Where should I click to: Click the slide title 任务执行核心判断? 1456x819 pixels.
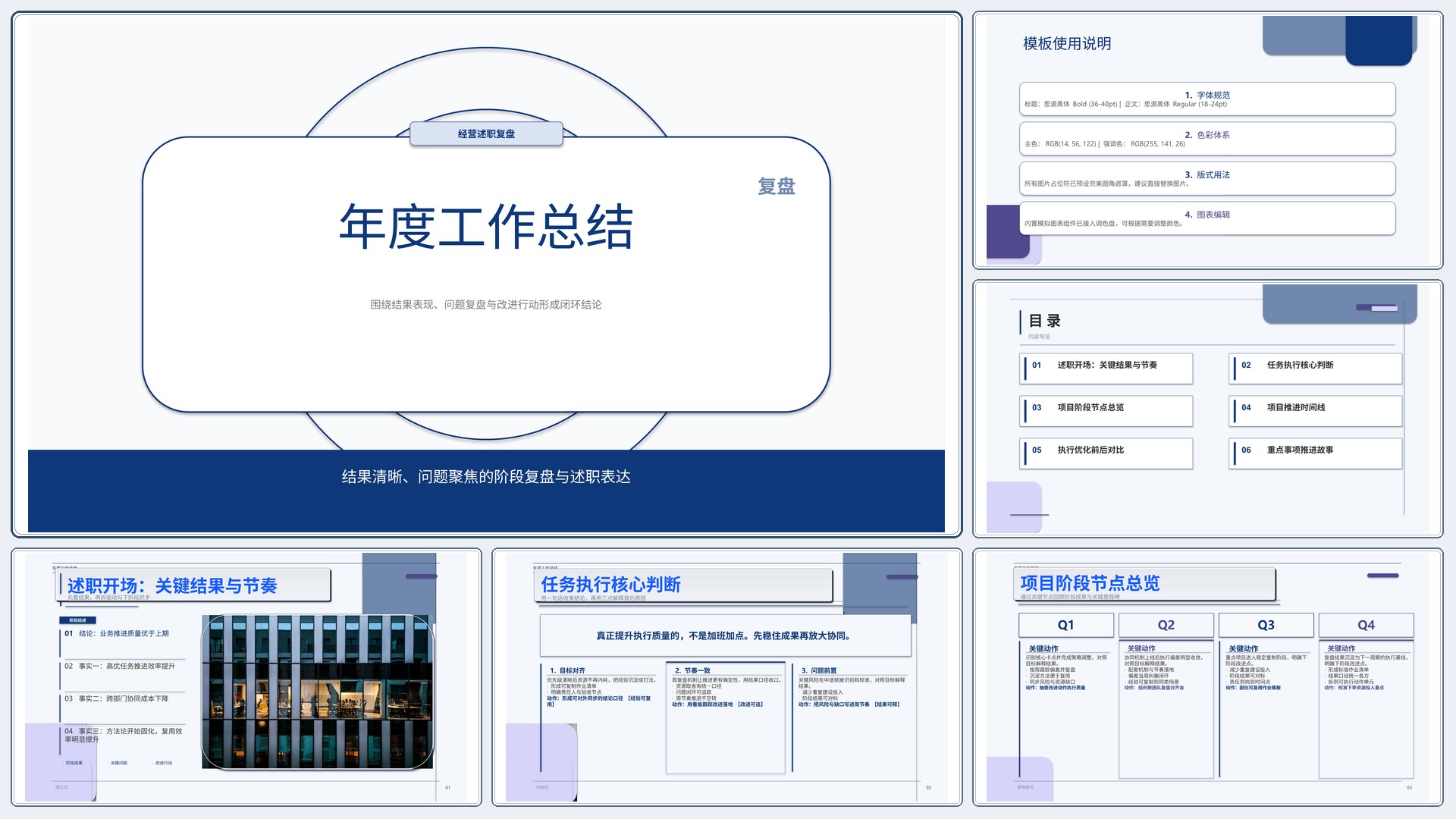point(610,585)
